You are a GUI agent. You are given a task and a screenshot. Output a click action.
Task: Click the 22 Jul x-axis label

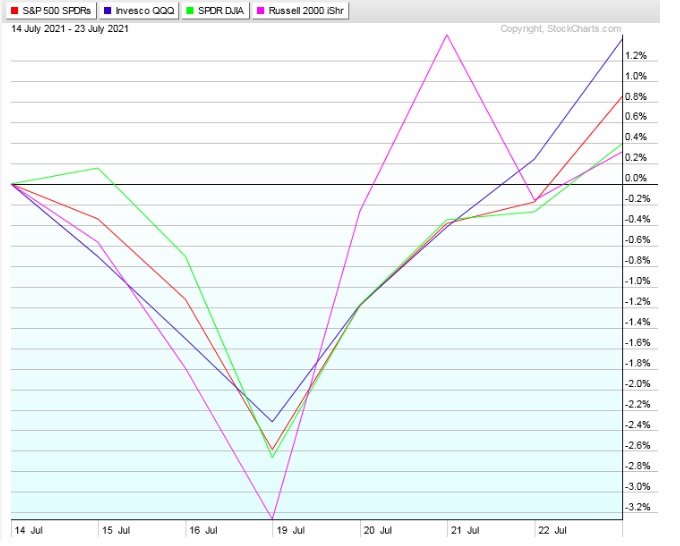click(552, 530)
